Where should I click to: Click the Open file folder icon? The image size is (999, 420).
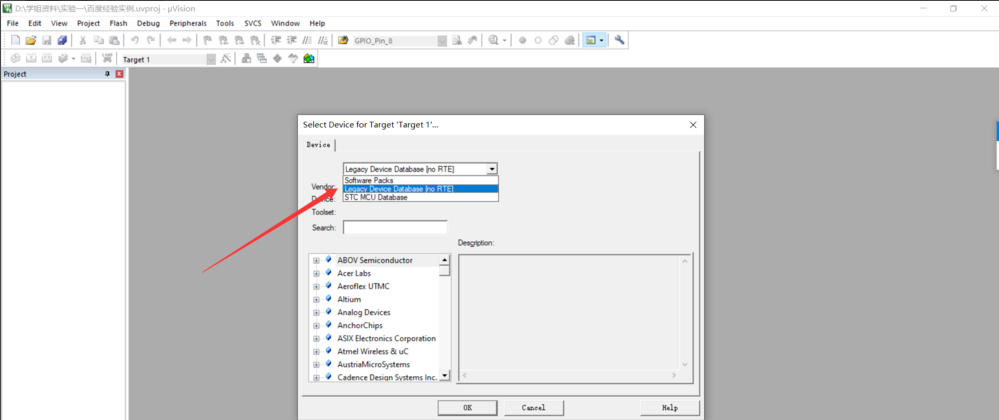tap(31, 40)
